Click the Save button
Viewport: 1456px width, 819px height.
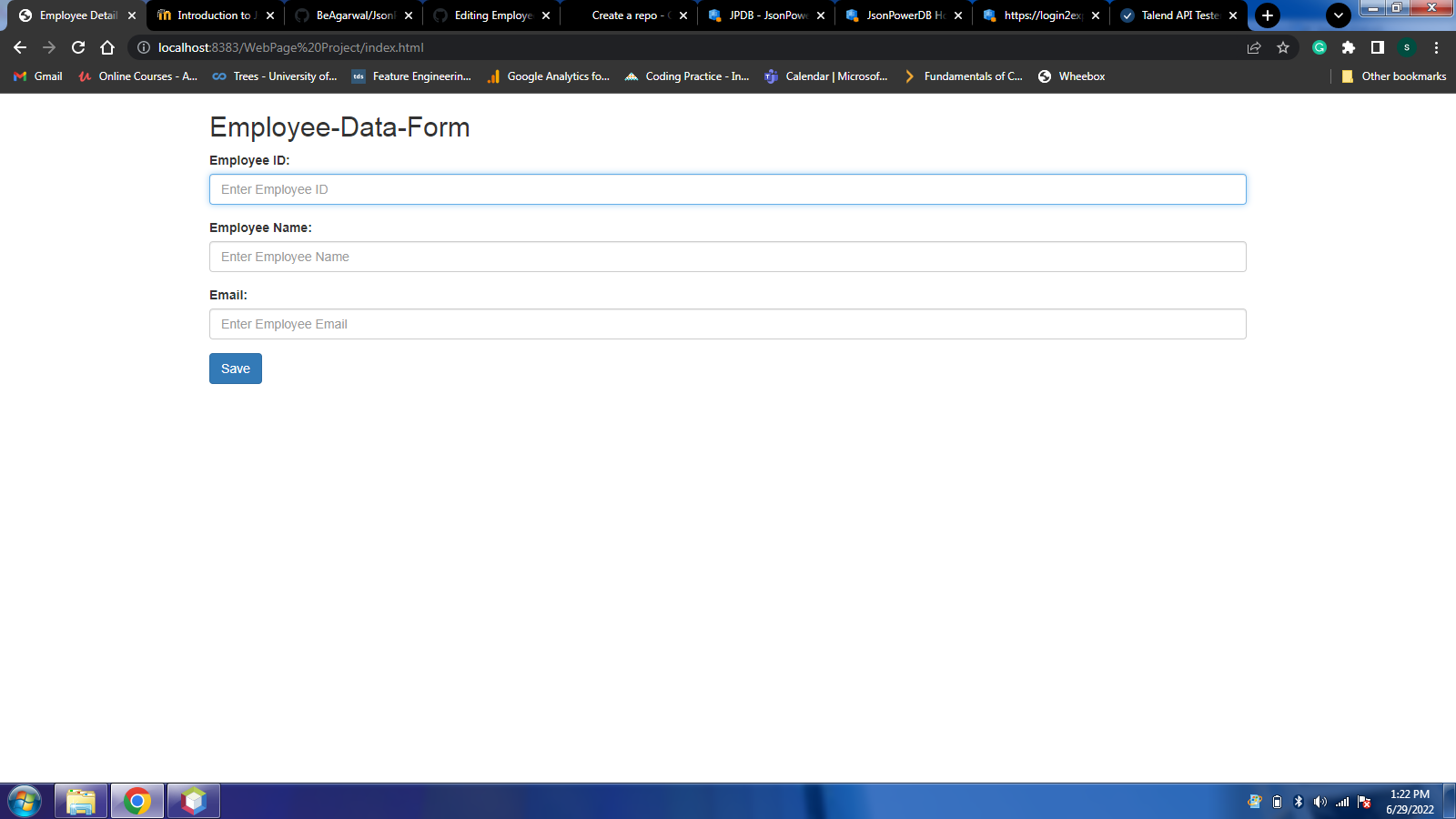click(x=235, y=369)
